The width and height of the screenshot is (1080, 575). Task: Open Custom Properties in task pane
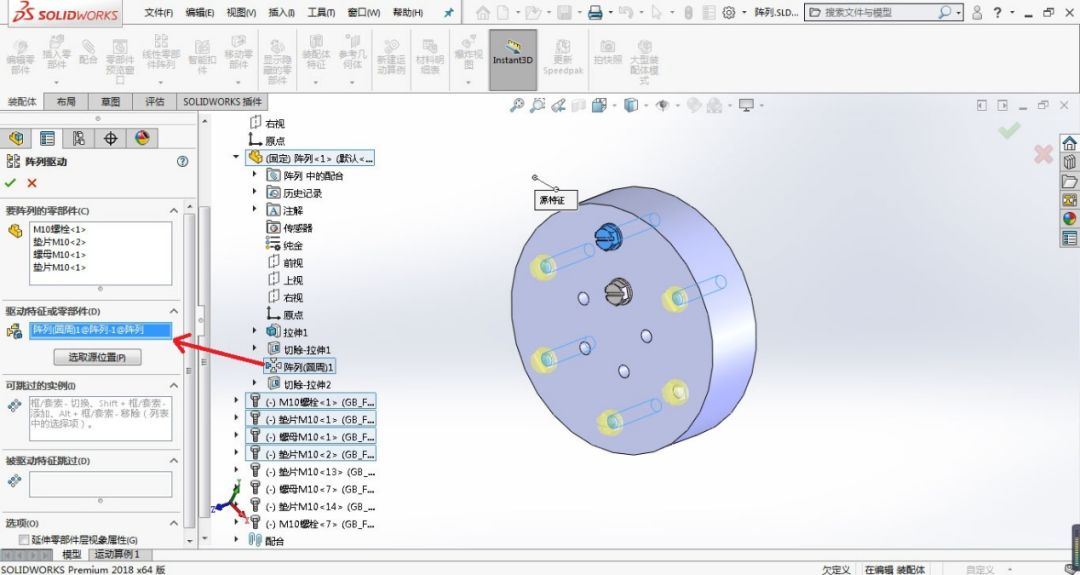click(1069, 238)
